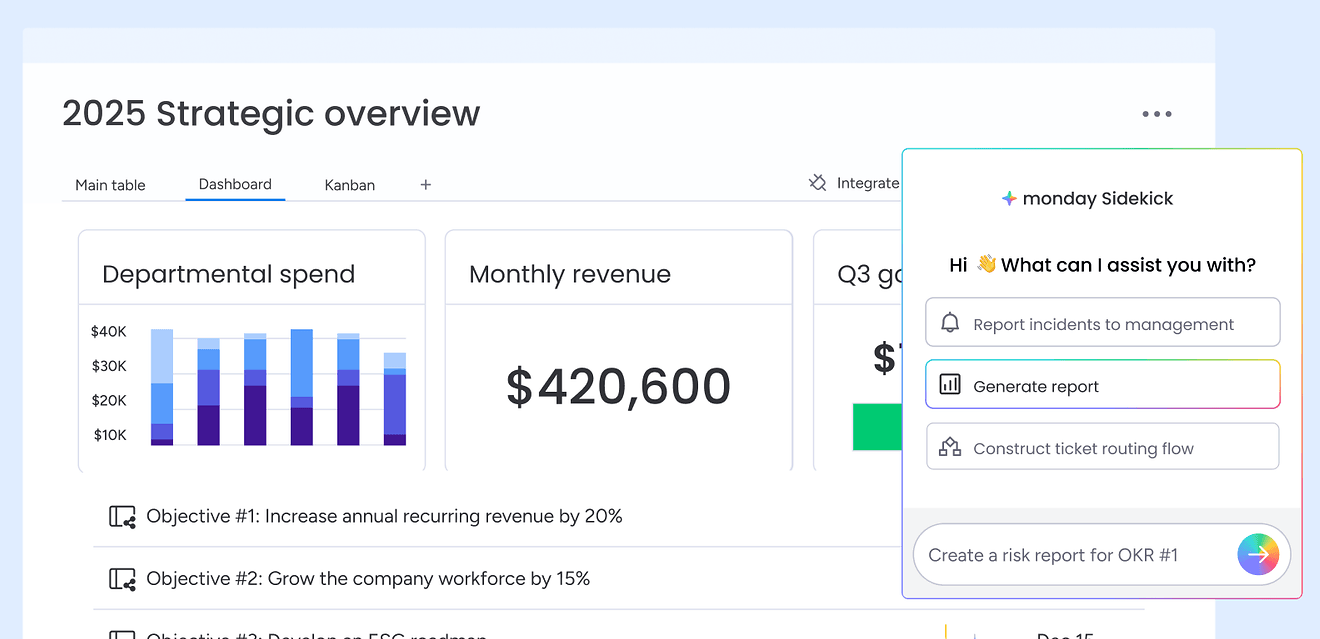Click the 2025 Strategic overview title
The width and height of the screenshot is (1320, 639).
(x=271, y=113)
